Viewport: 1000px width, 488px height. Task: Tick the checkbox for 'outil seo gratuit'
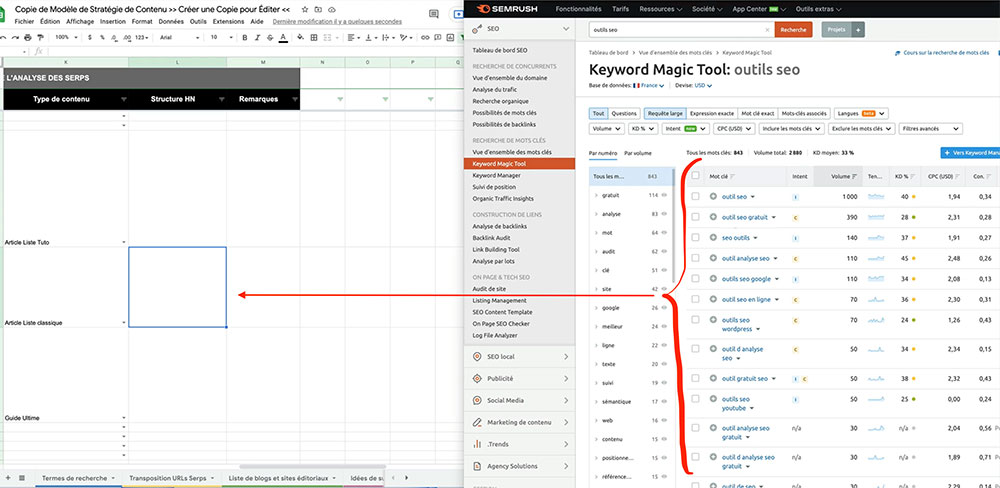pos(695,217)
